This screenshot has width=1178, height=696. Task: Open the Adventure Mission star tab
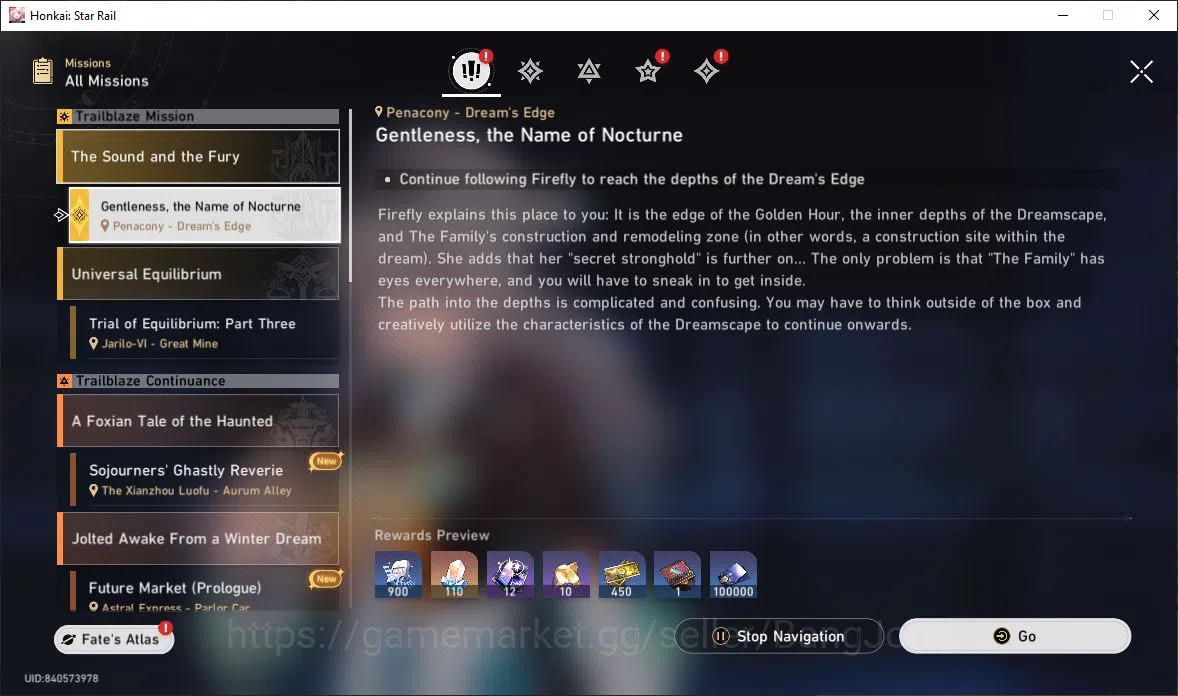click(648, 71)
